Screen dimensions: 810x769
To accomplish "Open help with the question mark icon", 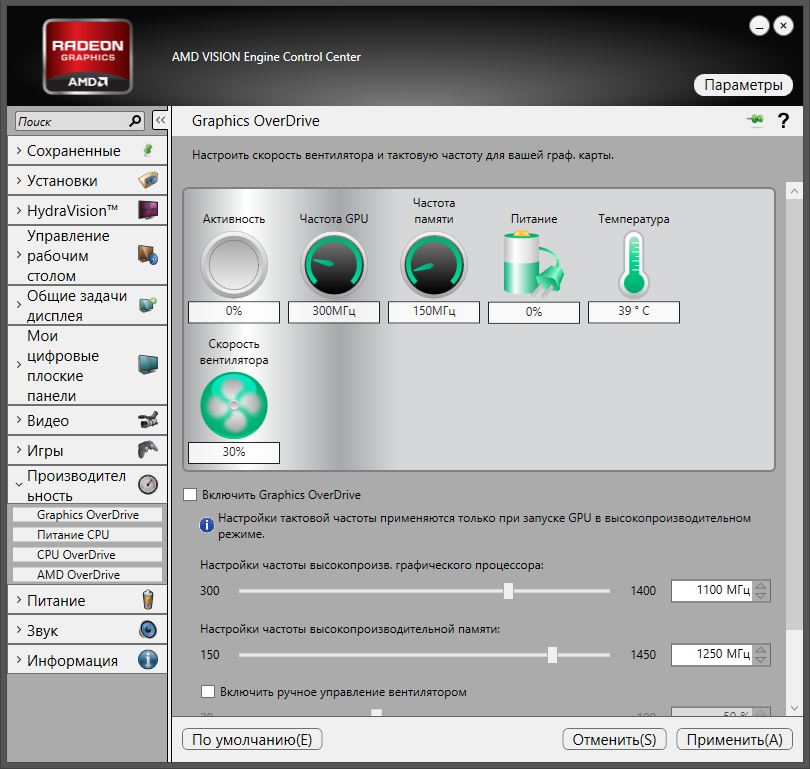I will 783,121.
